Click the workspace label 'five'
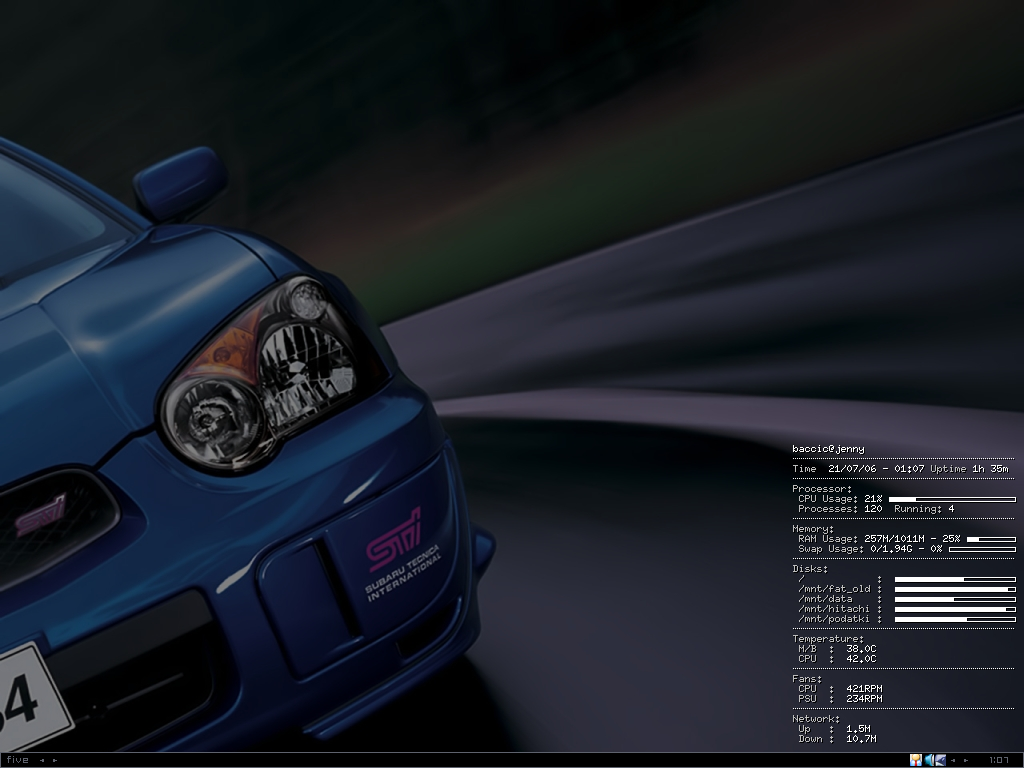 tap(18, 760)
